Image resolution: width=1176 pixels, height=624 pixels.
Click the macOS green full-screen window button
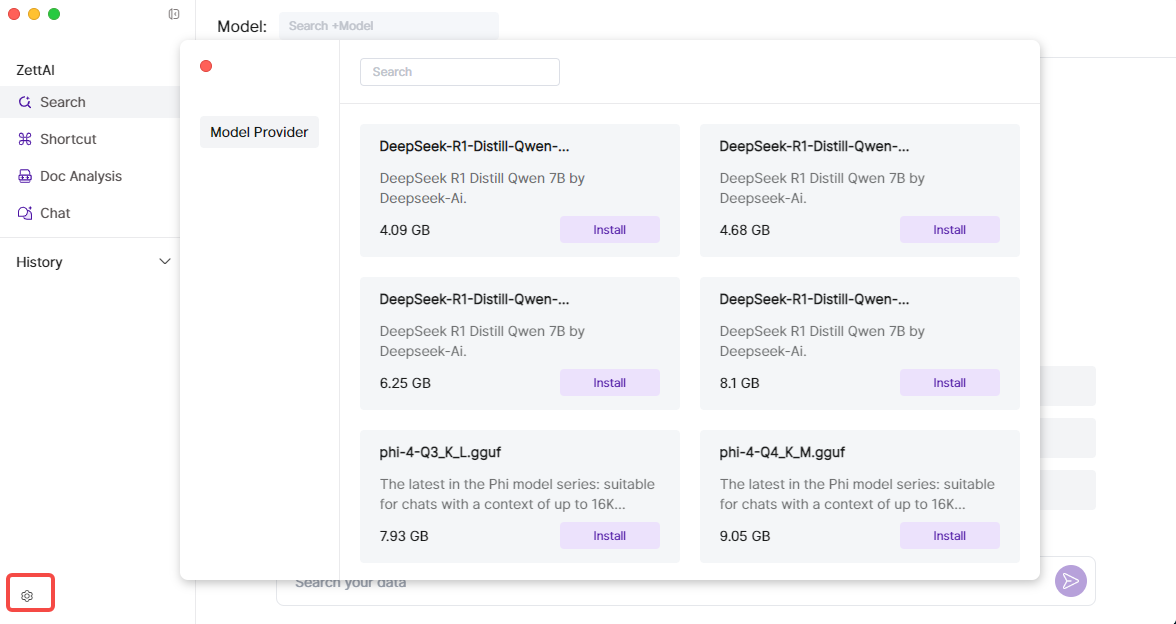(x=54, y=14)
